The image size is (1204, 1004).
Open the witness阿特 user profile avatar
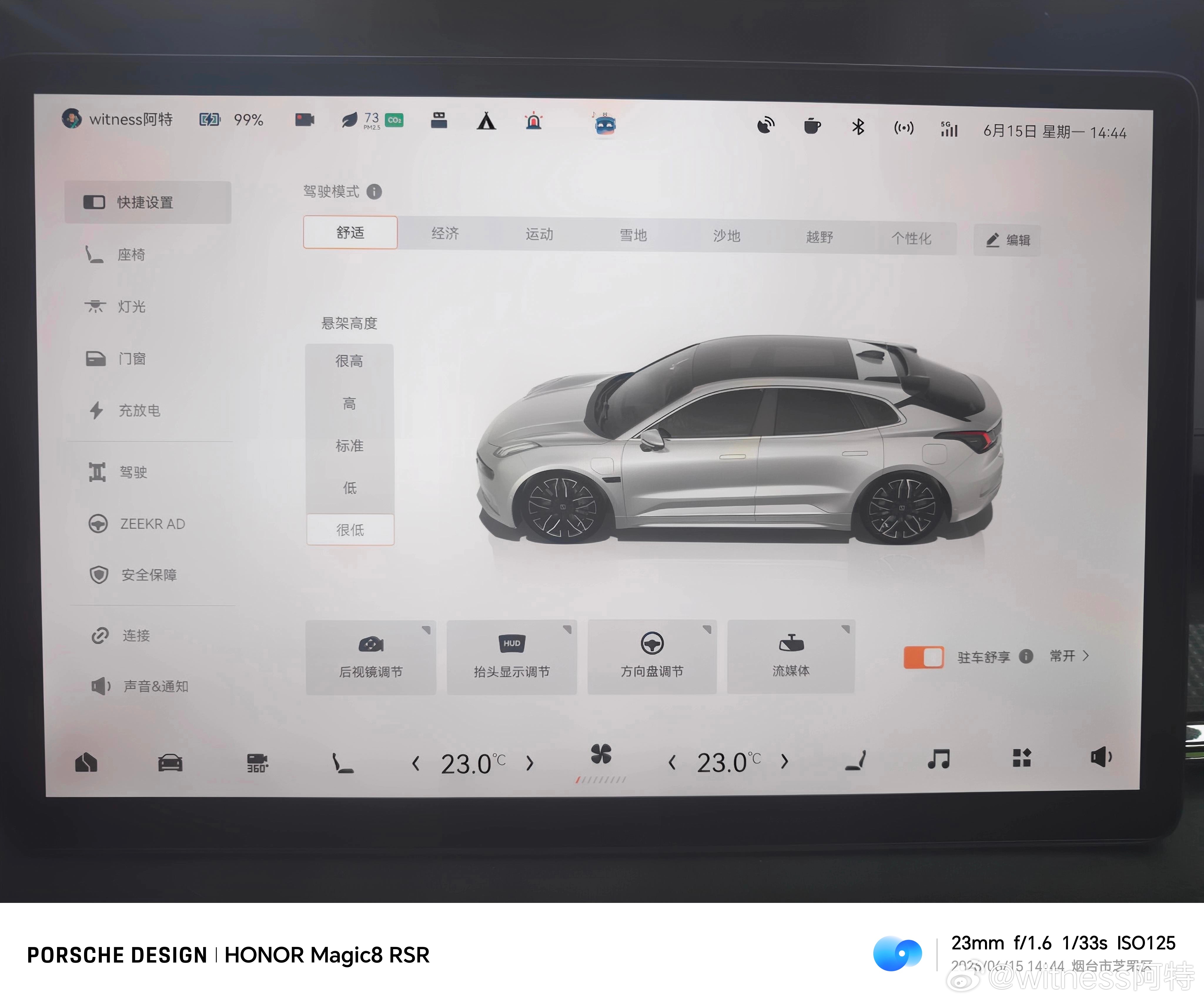pyautogui.click(x=72, y=119)
